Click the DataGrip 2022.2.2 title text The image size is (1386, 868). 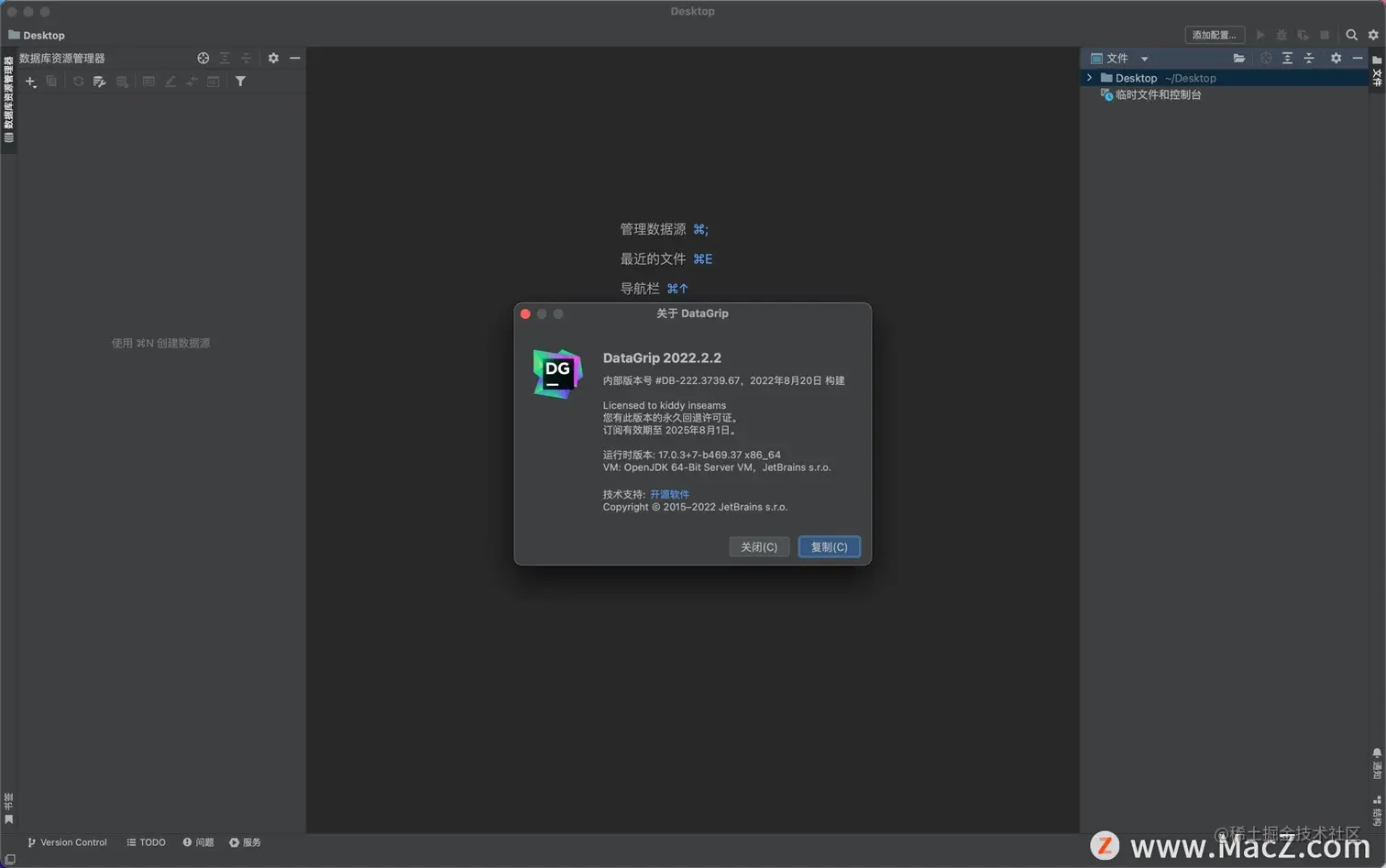662,357
